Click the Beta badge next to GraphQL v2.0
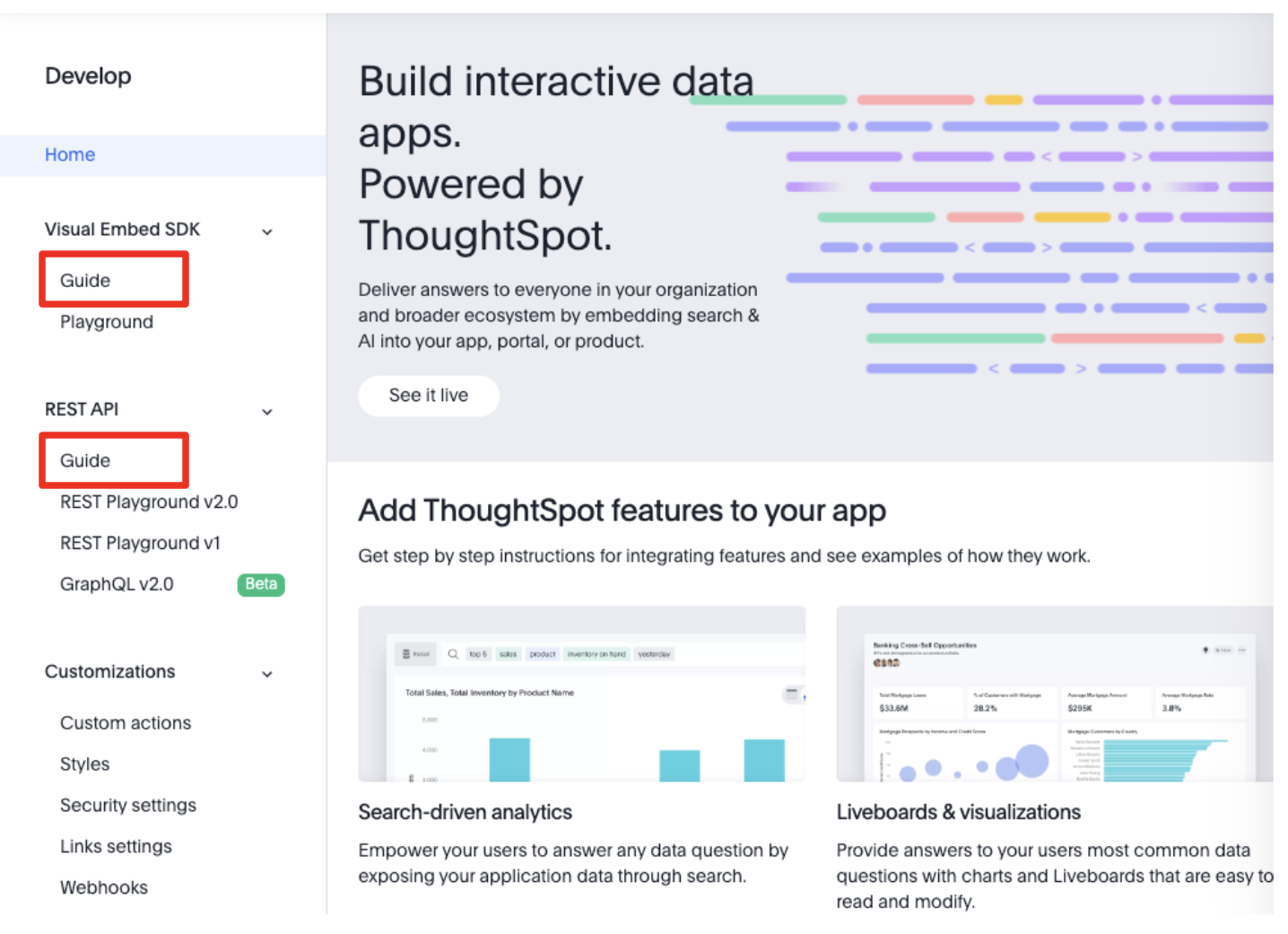The width and height of the screenshot is (1288, 934). [x=260, y=584]
